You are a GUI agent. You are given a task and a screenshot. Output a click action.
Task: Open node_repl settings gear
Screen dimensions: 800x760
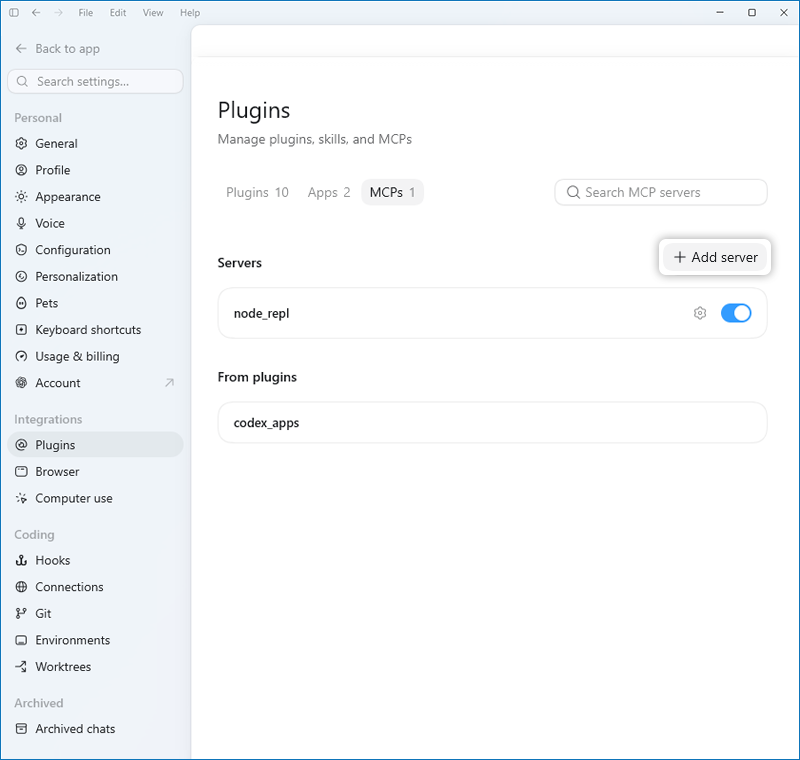700,313
